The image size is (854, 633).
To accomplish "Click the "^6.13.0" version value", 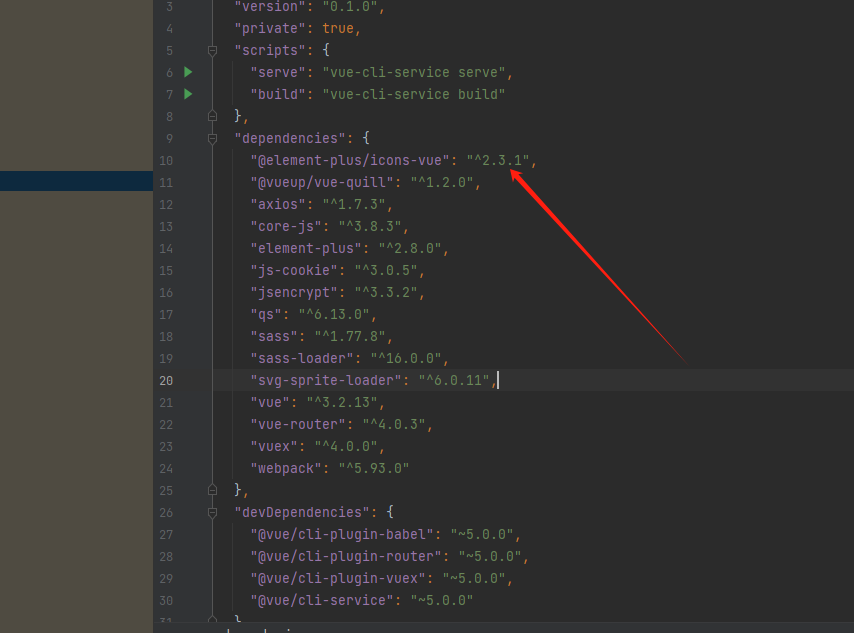I will click(x=334, y=315).
